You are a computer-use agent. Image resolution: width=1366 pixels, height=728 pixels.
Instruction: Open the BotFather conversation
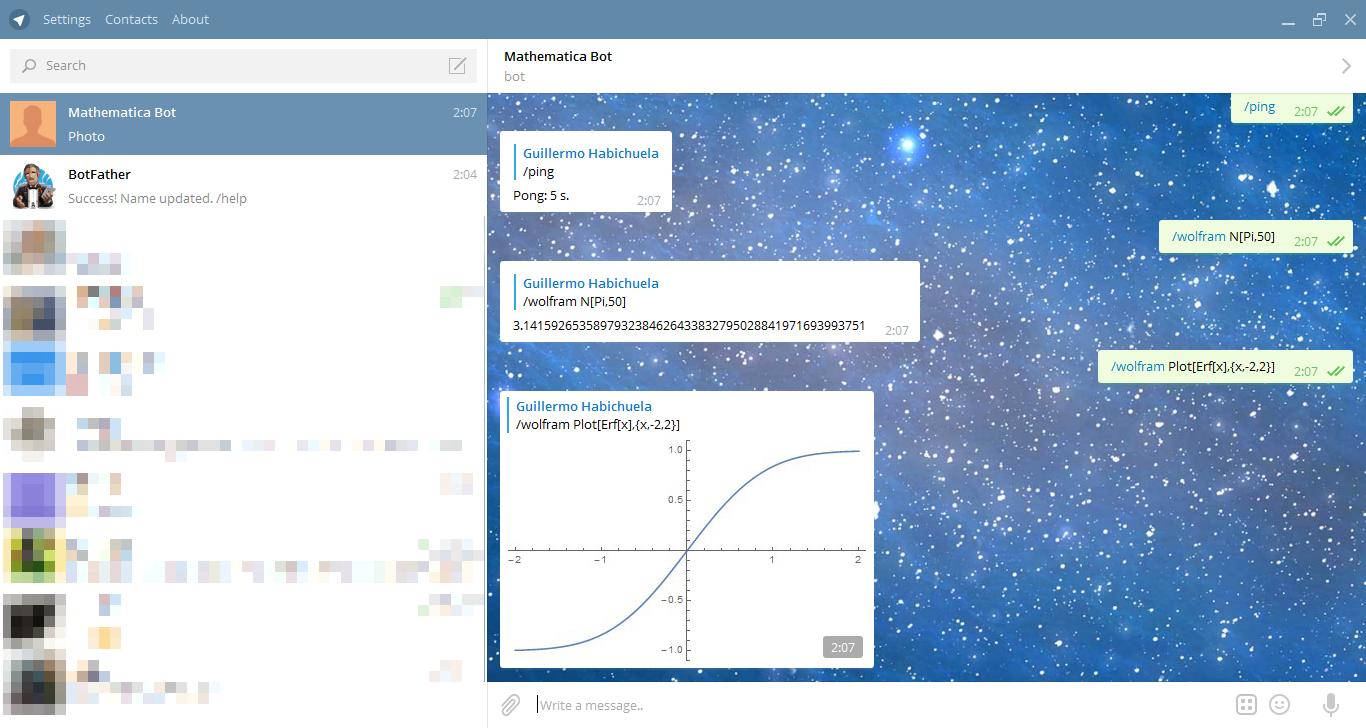click(243, 186)
